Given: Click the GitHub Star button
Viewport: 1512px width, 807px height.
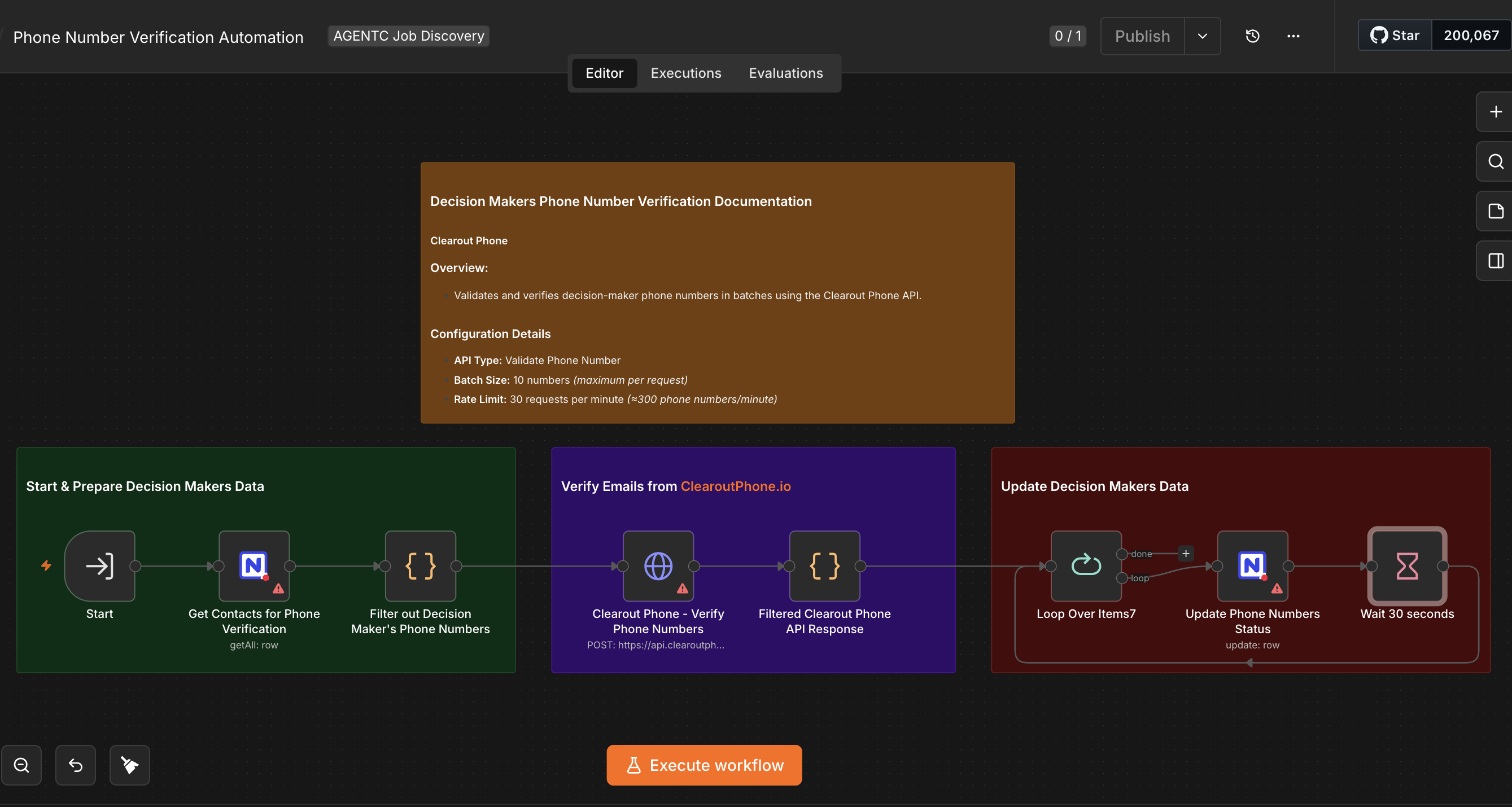Looking at the screenshot, I should pos(1395,36).
